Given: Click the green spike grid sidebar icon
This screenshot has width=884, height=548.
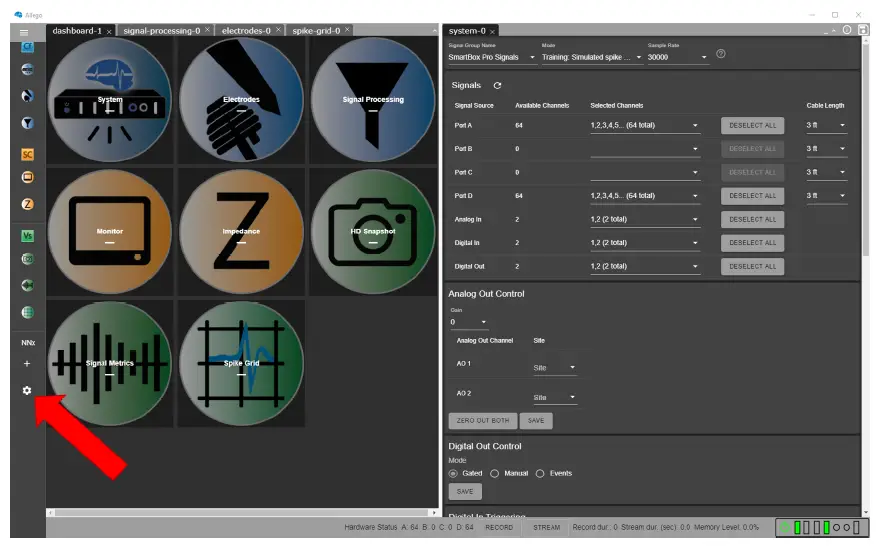Looking at the screenshot, I should click(27, 312).
